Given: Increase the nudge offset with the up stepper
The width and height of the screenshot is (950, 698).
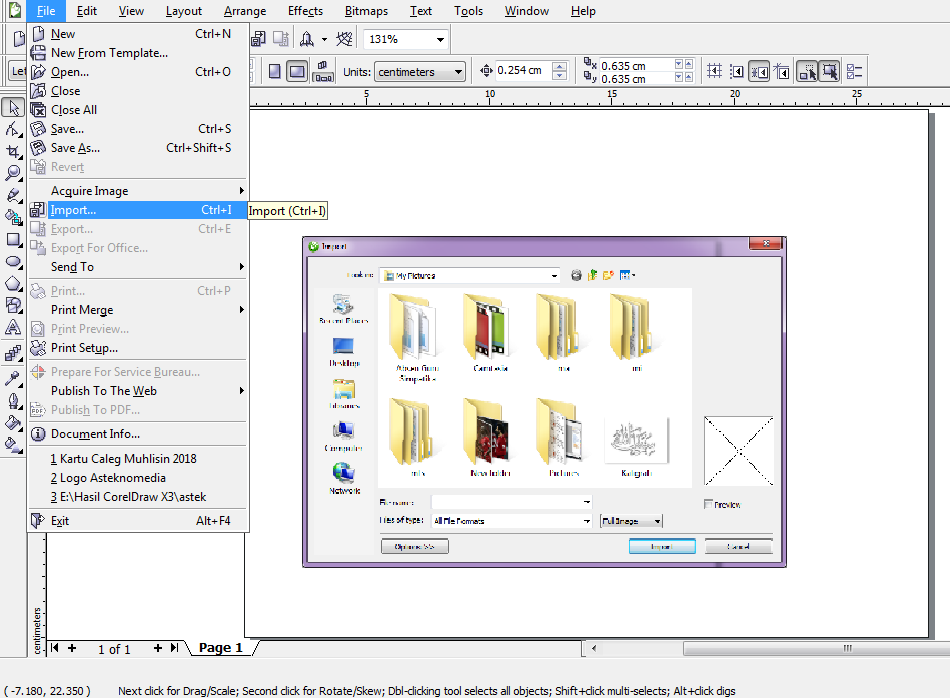Looking at the screenshot, I should (x=560, y=67).
